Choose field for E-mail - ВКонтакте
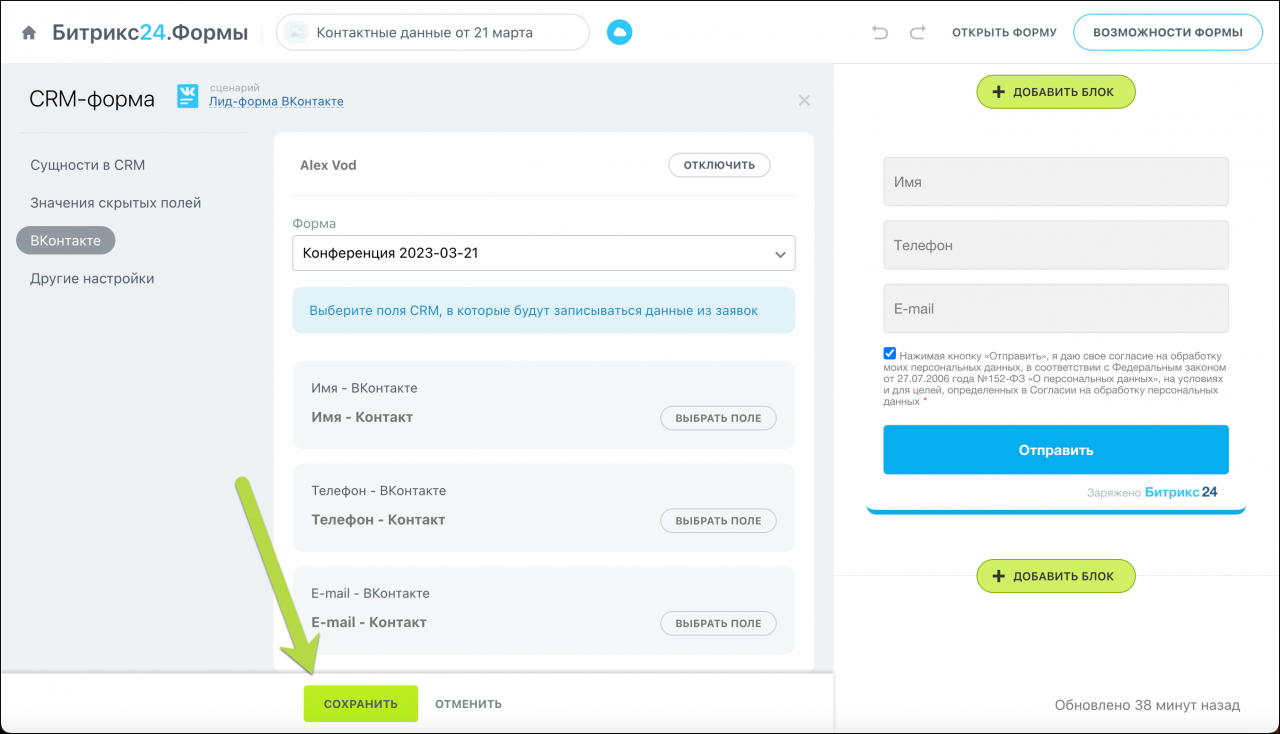 (718, 623)
